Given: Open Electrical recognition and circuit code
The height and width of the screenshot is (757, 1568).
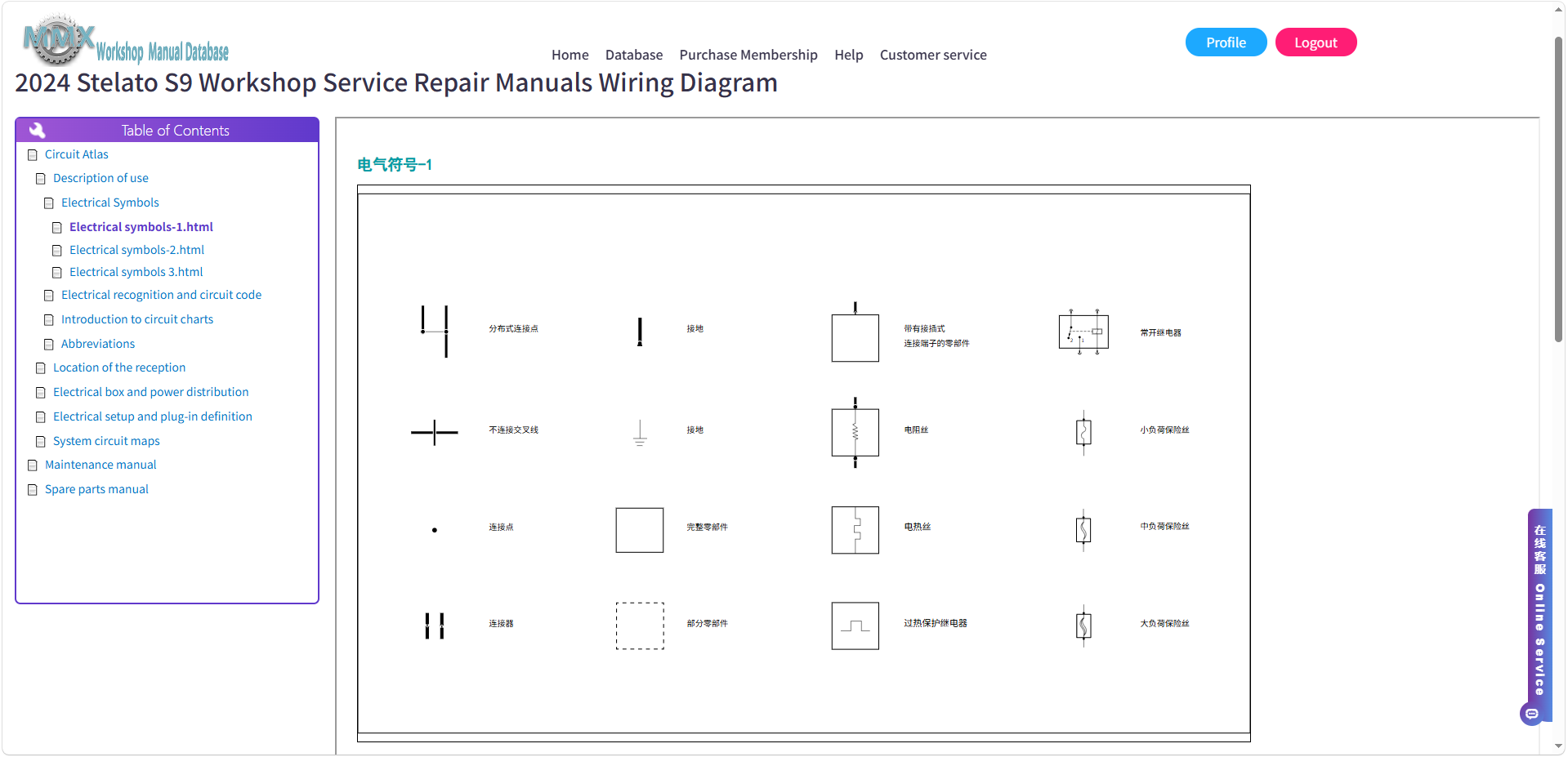Looking at the screenshot, I should (x=161, y=295).
